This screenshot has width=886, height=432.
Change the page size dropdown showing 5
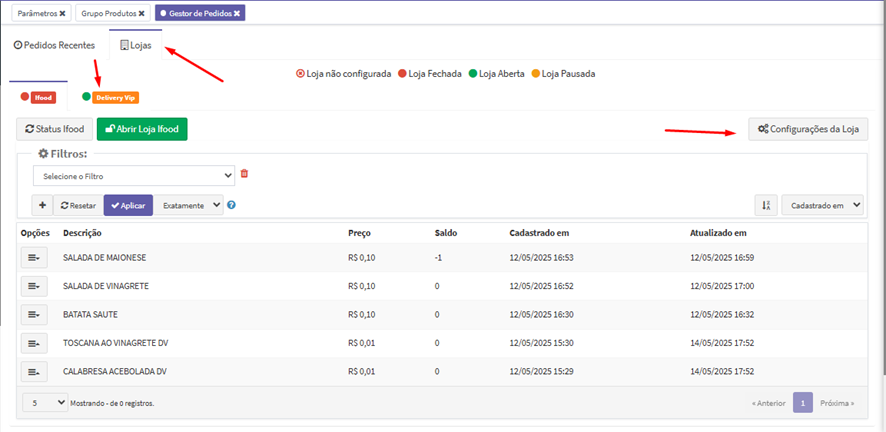tap(44, 402)
